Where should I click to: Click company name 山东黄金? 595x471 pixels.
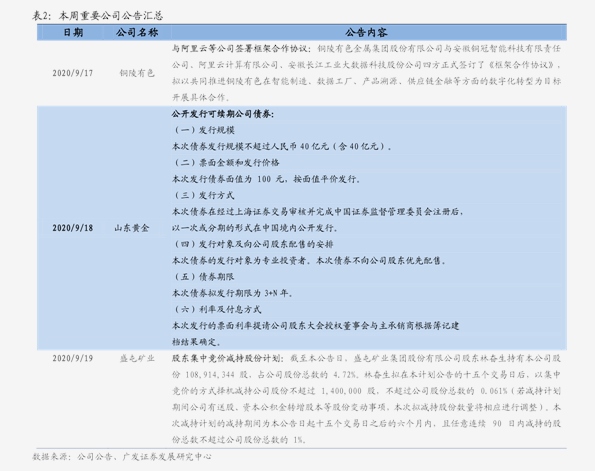[132, 228]
